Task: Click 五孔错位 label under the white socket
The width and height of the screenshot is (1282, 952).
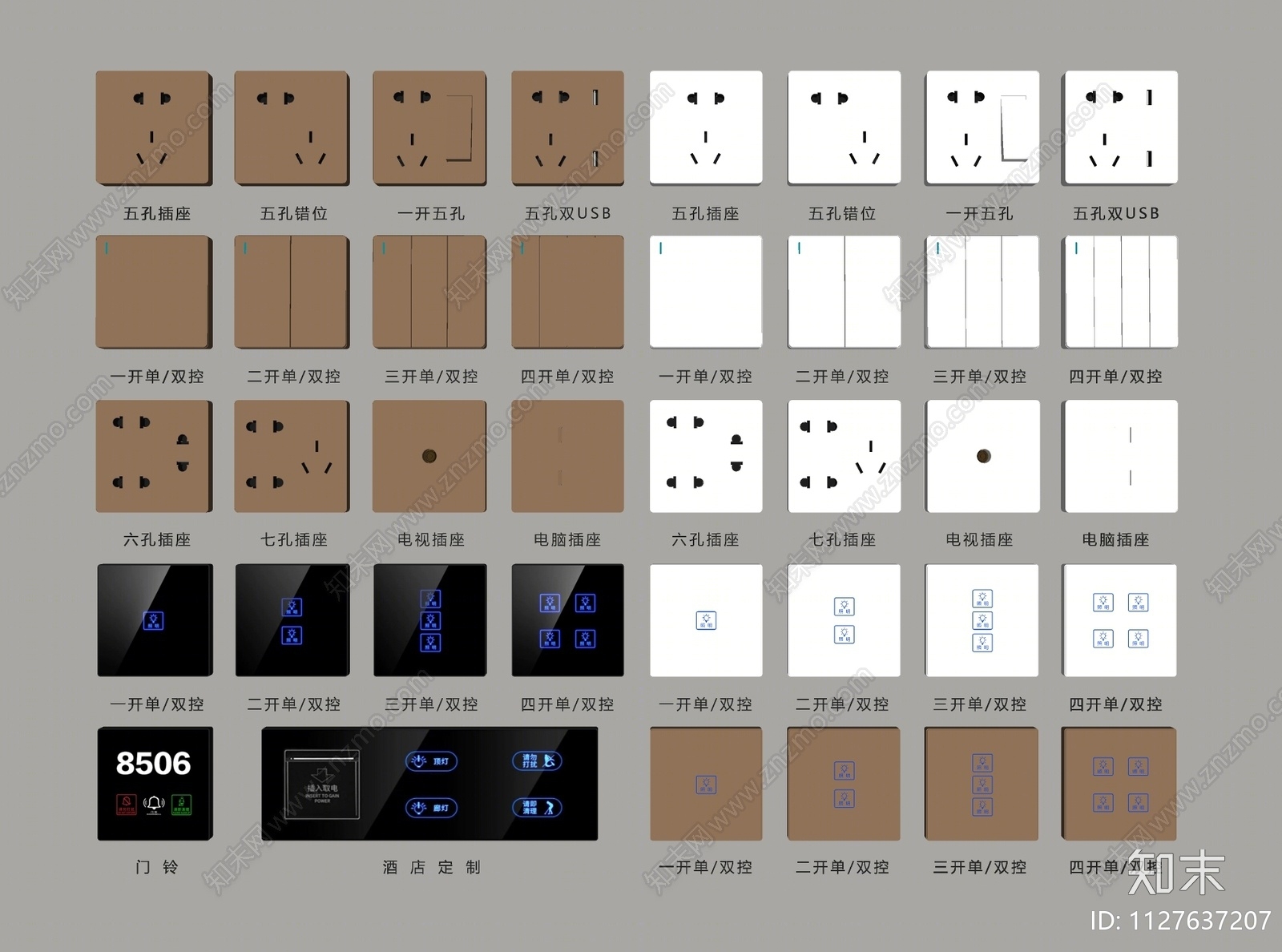Action: 842,213
